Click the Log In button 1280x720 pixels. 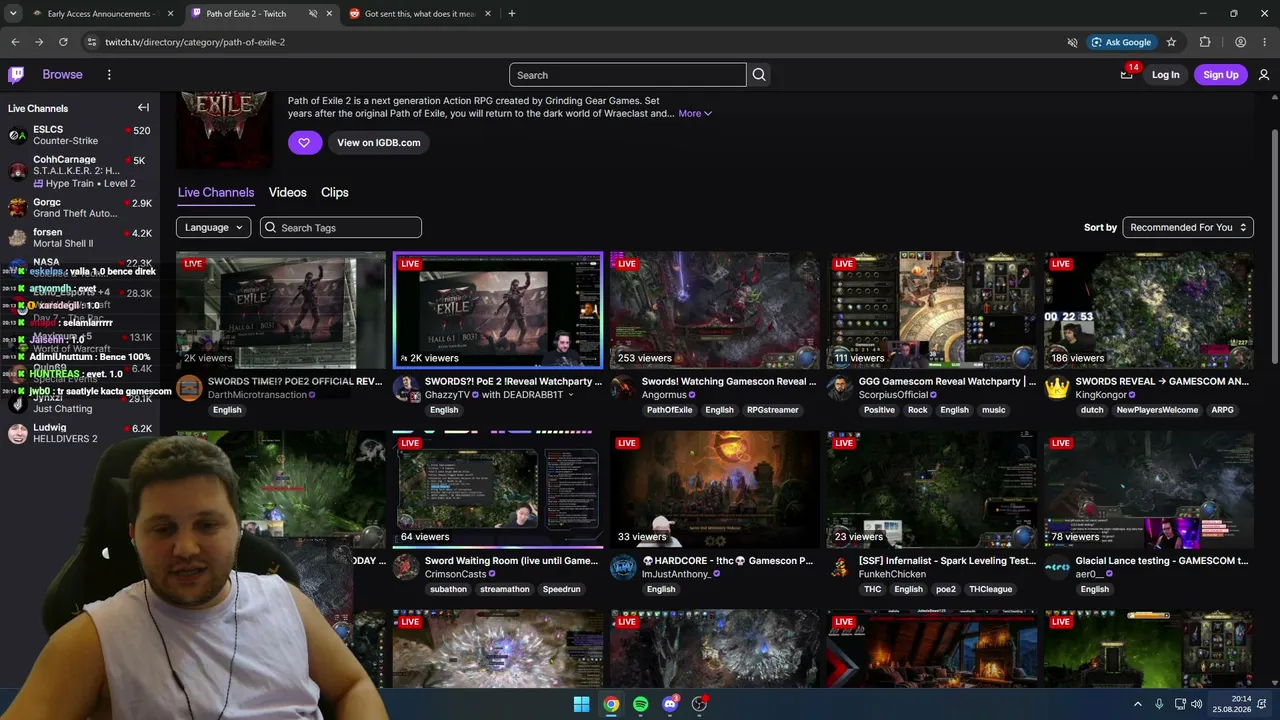coord(1165,75)
